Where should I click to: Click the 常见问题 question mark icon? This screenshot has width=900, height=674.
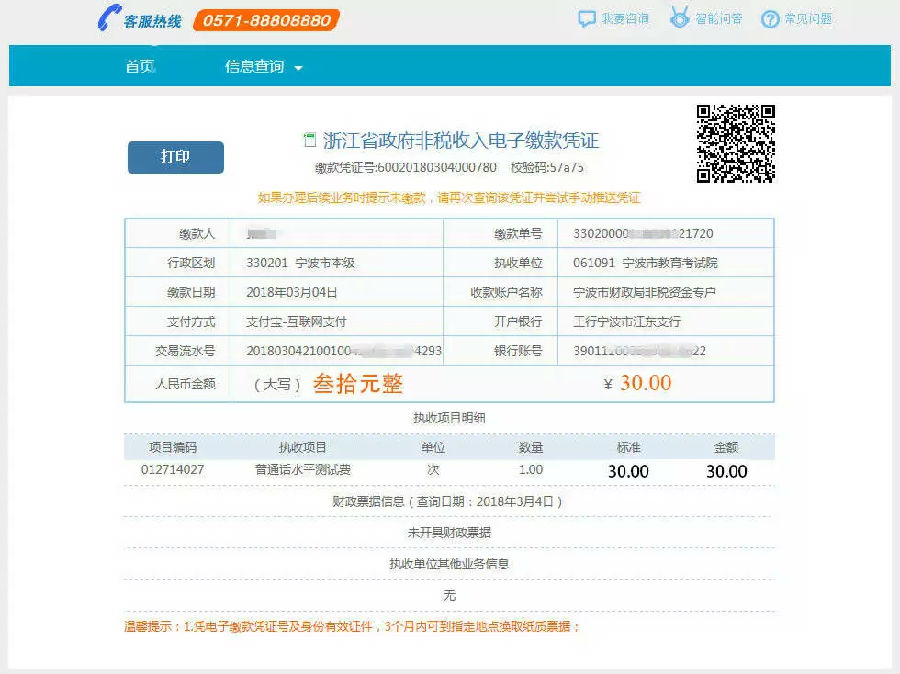769,19
